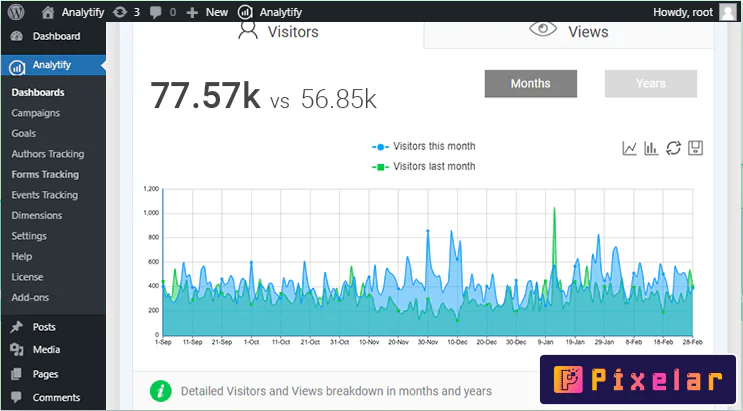Click the Visitors person icon
The image size is (743, 411).
(248, 30)
